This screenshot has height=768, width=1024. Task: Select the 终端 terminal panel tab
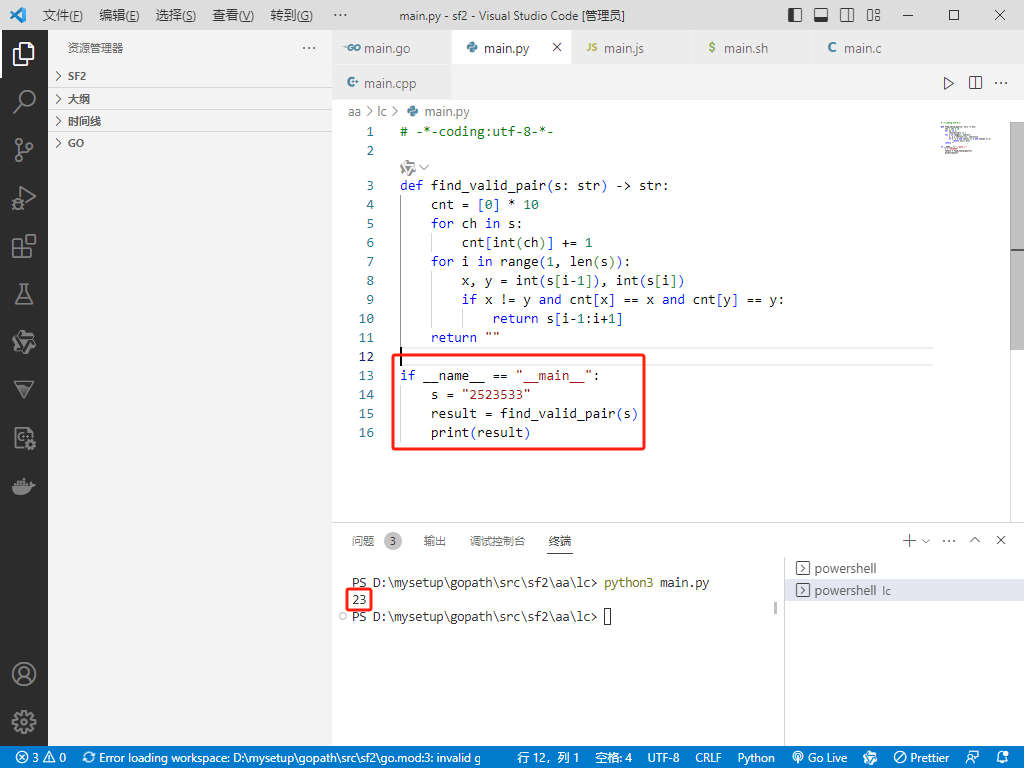pyautogui.click(x=560, y=541)
